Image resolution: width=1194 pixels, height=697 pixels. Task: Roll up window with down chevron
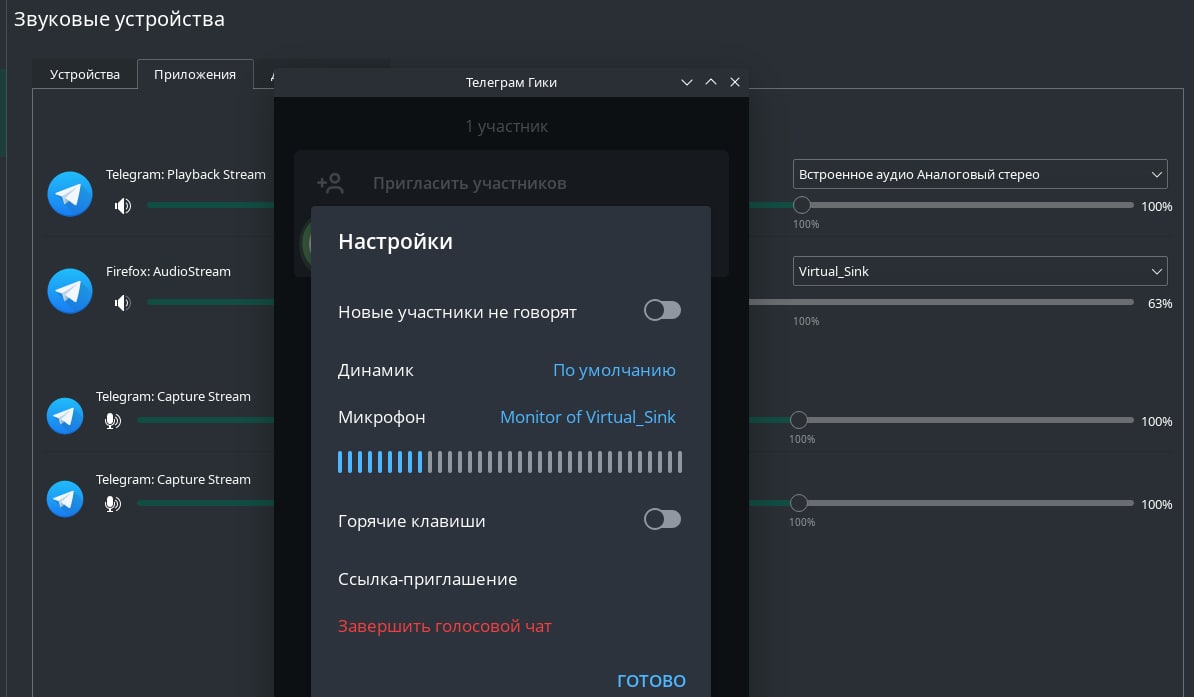pyautogui.click(x=687, y=82)
